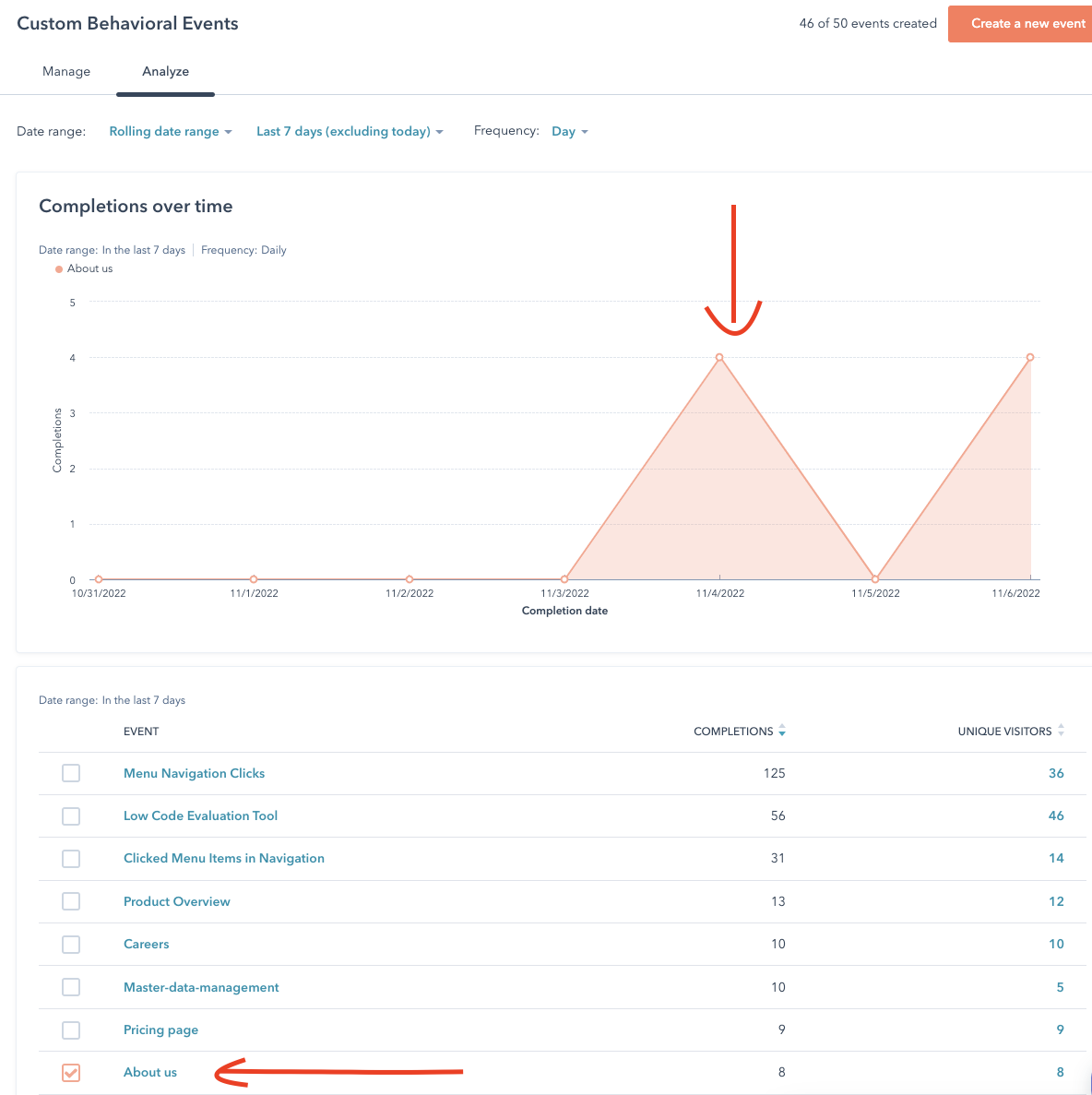
Task: Check the Menu Navigation Clicks checkbox
Action: point(71,773)
